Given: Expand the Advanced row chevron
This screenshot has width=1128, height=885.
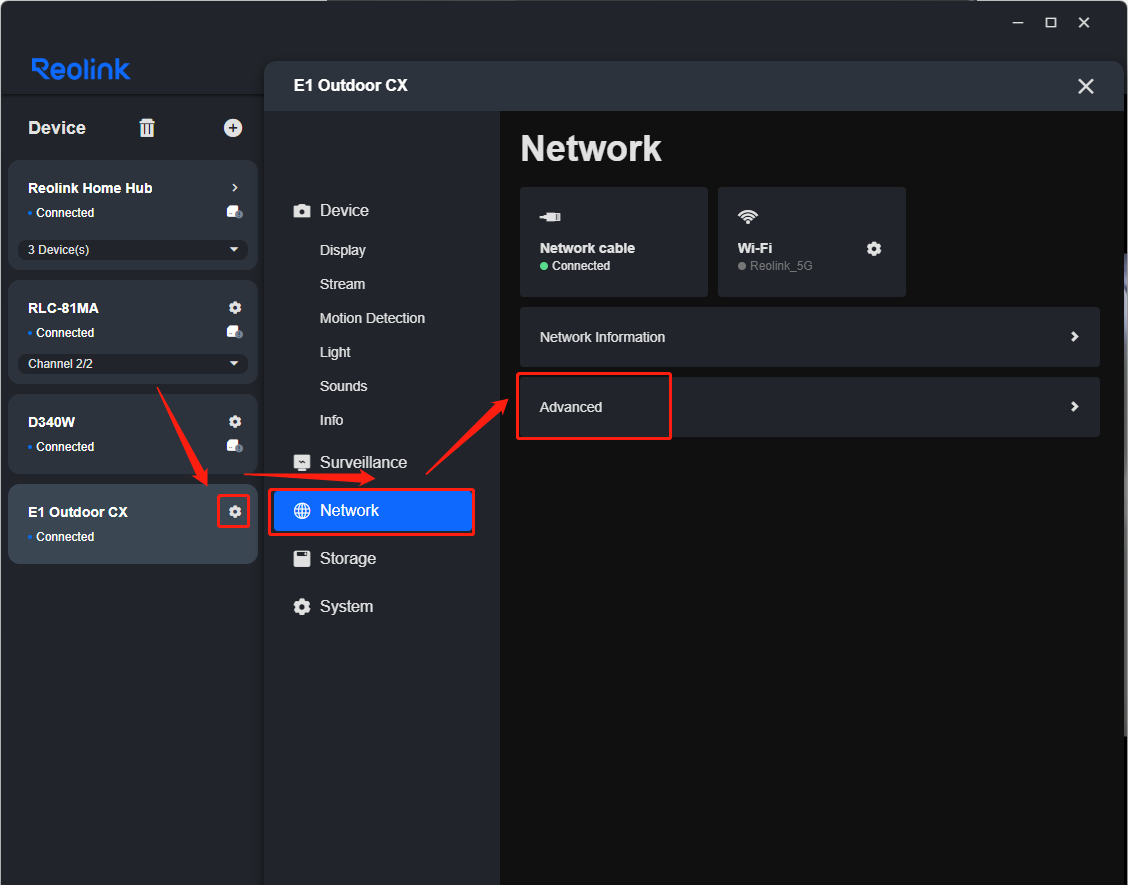Looking at the screenshot, I should coord(1075,407).
